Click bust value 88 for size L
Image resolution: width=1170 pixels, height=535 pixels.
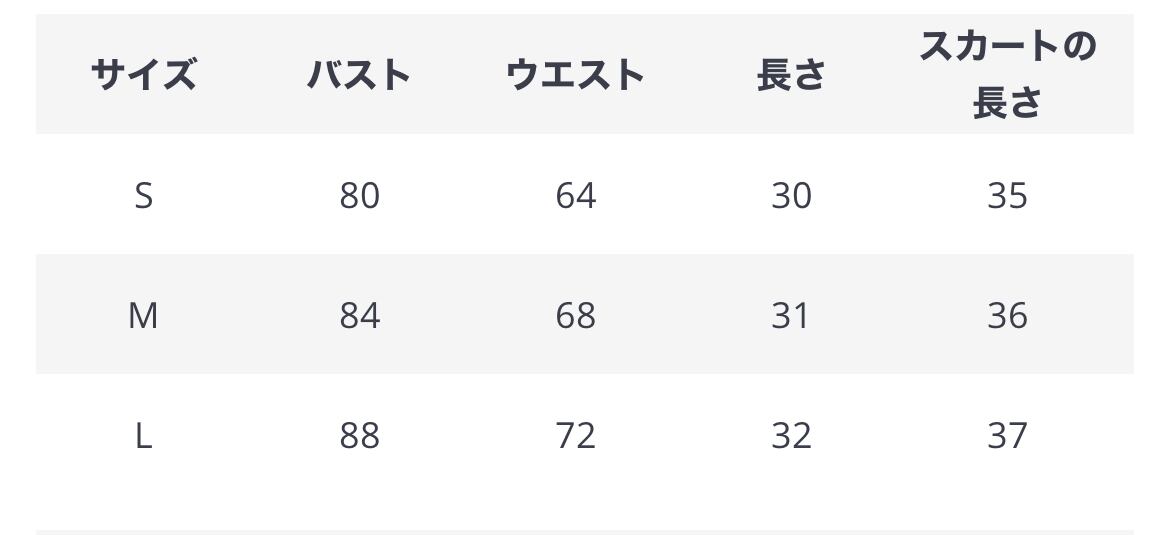pyautogui.click(x=359, y=435)
